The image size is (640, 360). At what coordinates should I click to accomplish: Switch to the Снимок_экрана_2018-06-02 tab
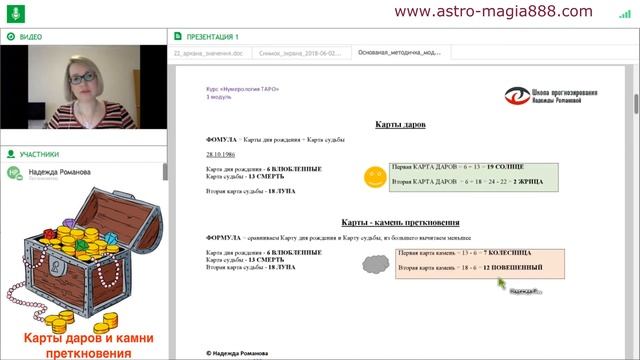point(300,53)
